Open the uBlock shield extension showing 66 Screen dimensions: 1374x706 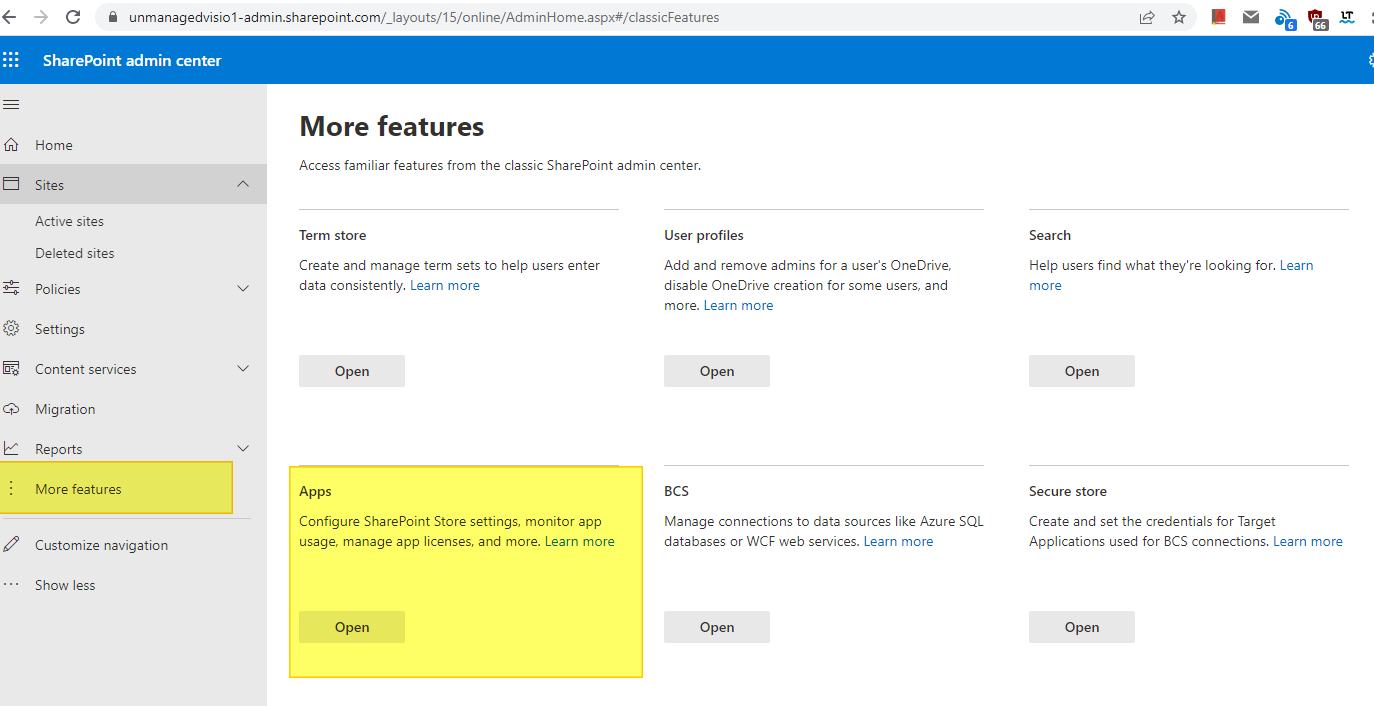pos(1317,18)
